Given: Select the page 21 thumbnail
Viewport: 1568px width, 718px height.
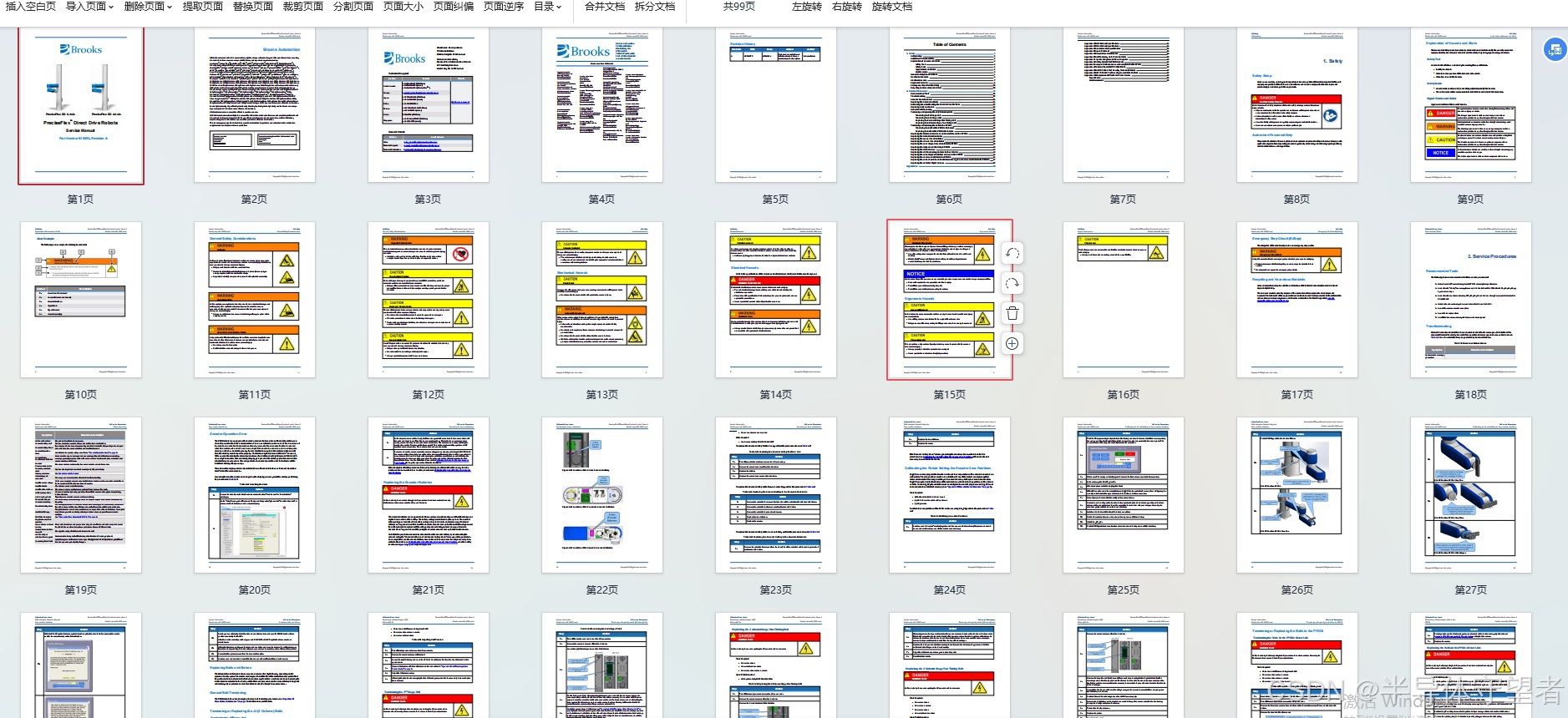Looking at the screenshot, I should 429,495.
